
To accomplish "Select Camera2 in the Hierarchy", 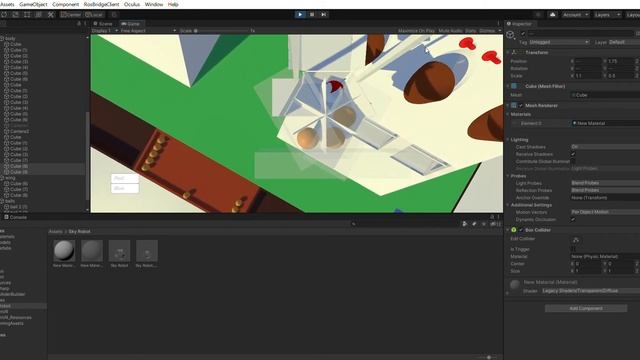I will [19, 131].
